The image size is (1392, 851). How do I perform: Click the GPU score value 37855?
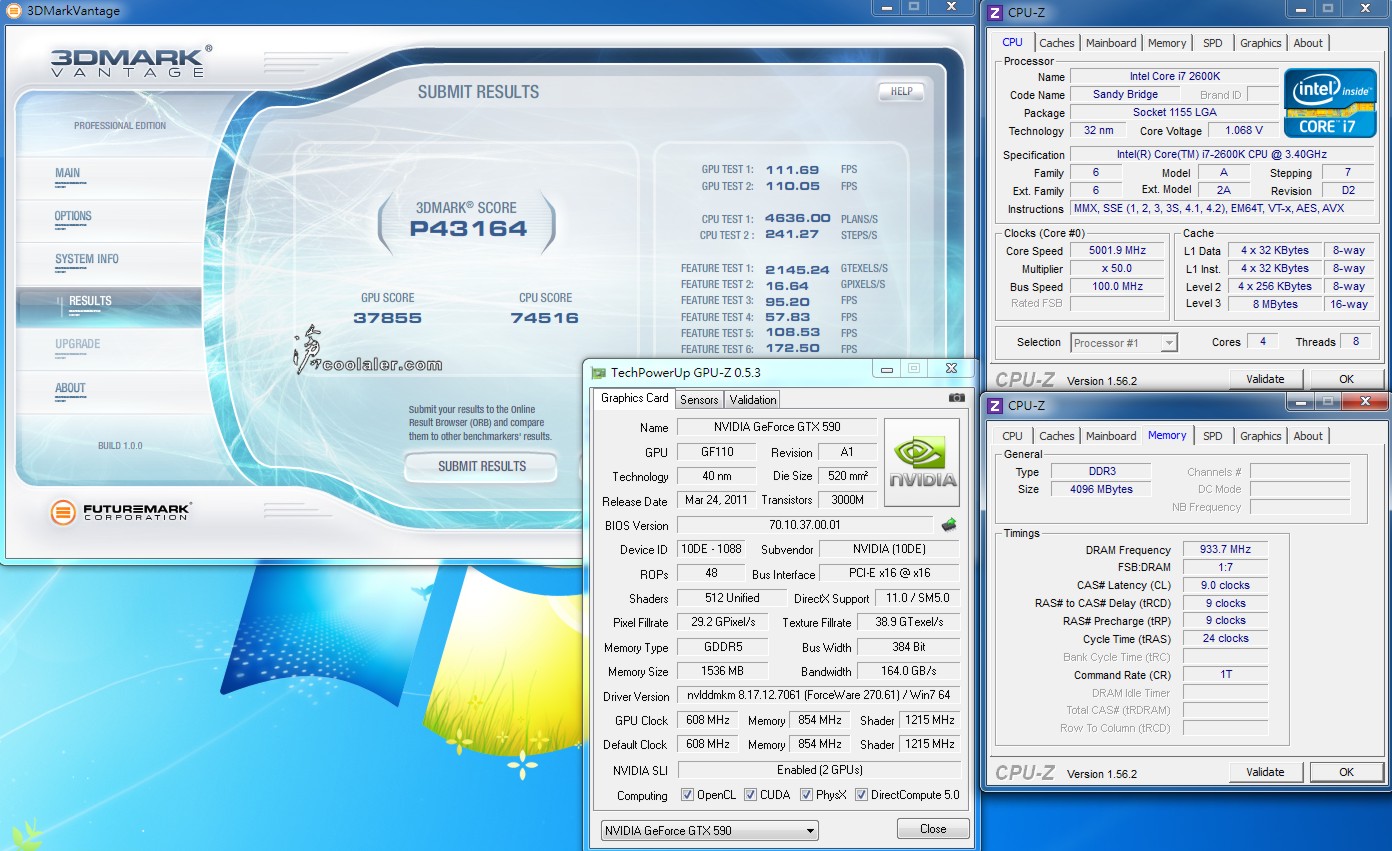[x=387, y=318]
